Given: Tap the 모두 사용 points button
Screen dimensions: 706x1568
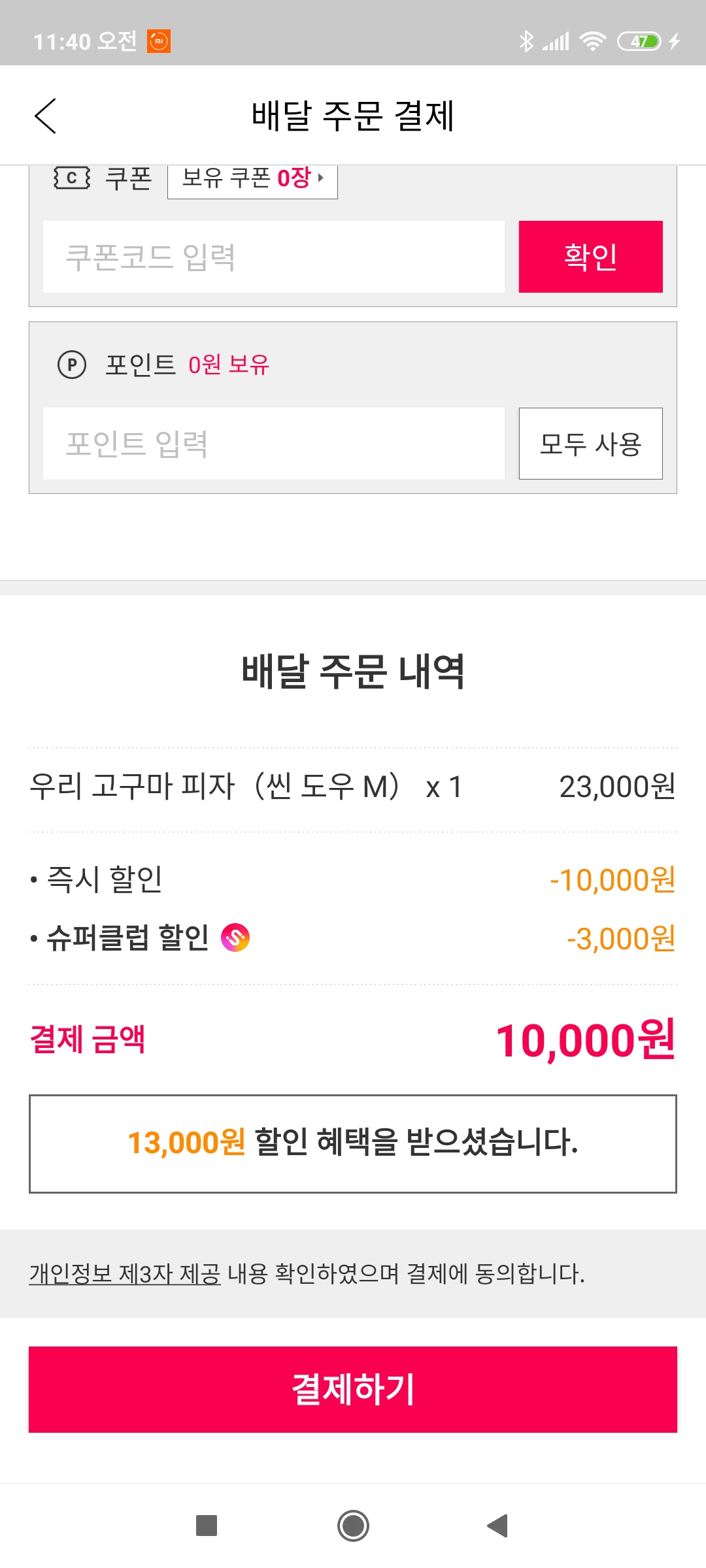Looking at the screenshot, I should tap(590, 444).
